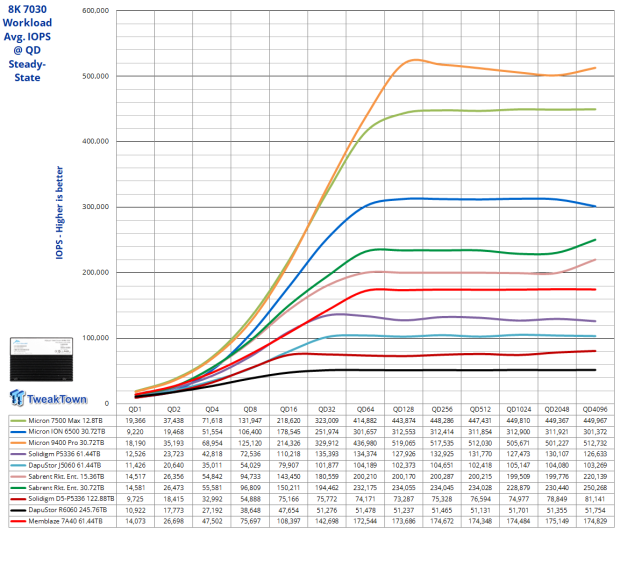Click the orange legend swatch for Micron 9400 Pro
Image resolution: width=620 pixels, height=568 pixels.
18,443
